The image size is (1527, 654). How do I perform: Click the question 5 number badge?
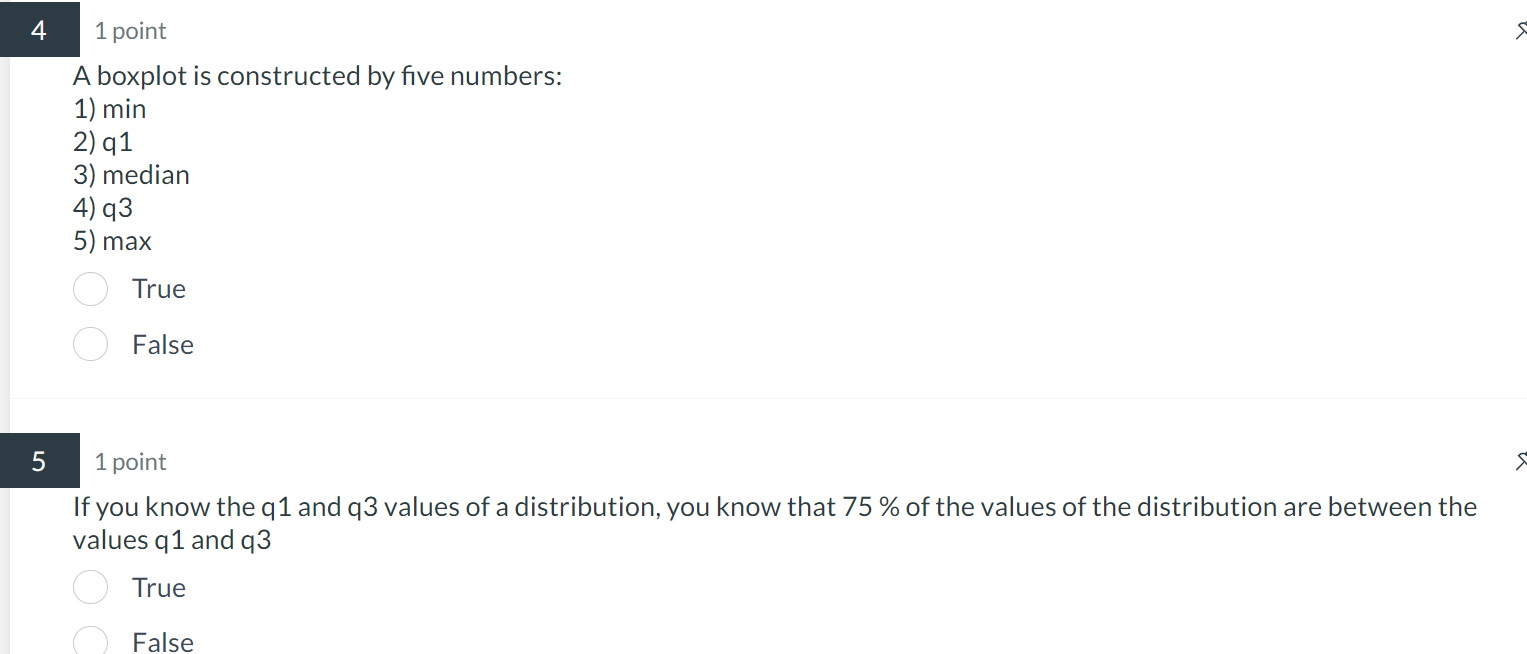tap(39, 461)
